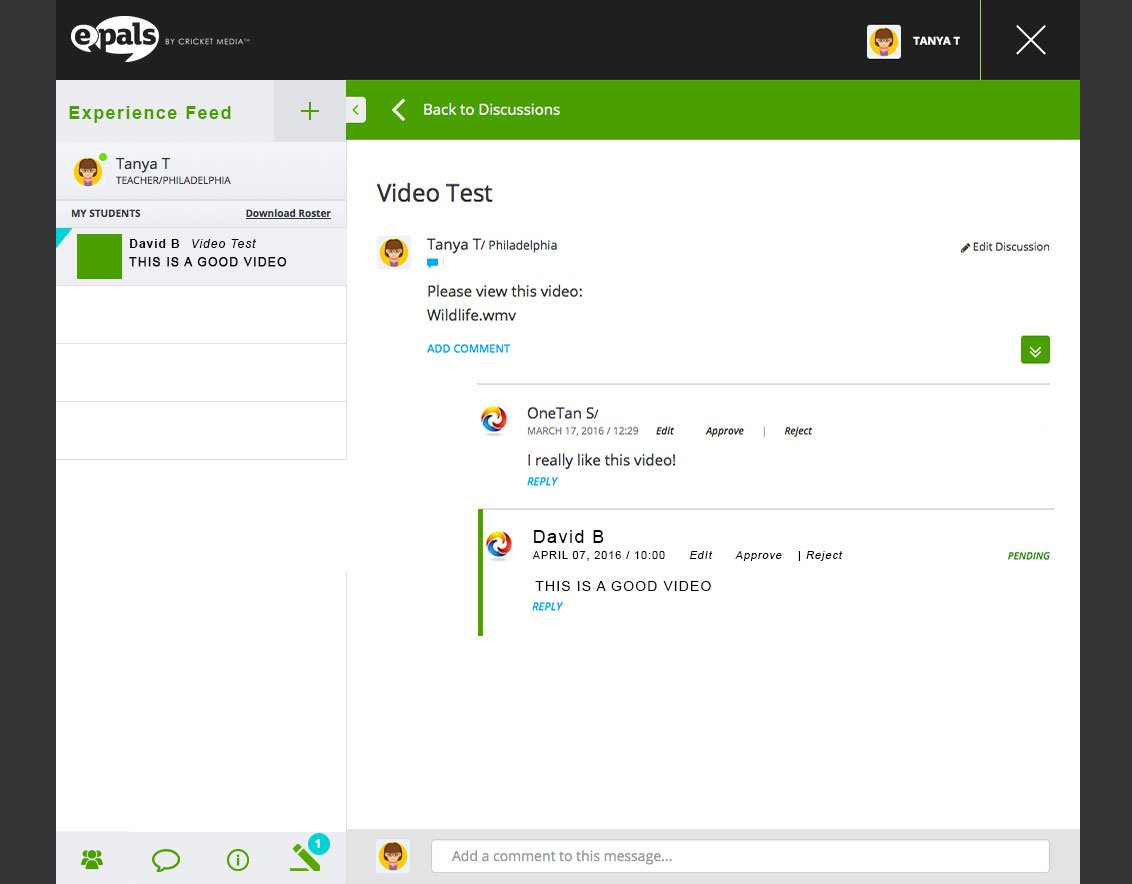Go back using the arrow beside Back to Discussions
Viewport: 1132px width, 884px height.
[399, 110]
